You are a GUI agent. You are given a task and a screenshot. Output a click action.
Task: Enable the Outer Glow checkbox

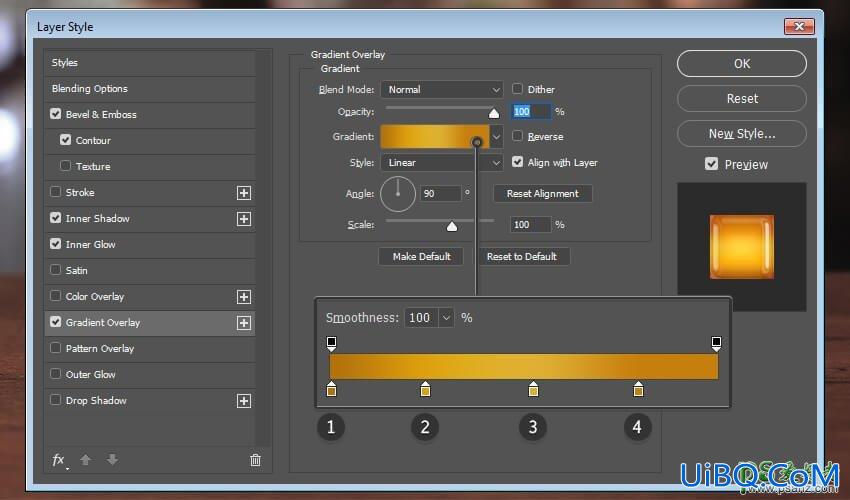55,374
